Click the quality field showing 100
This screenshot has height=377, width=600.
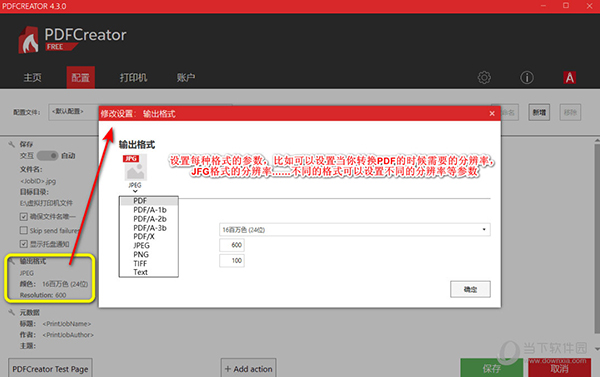point(232,261)
